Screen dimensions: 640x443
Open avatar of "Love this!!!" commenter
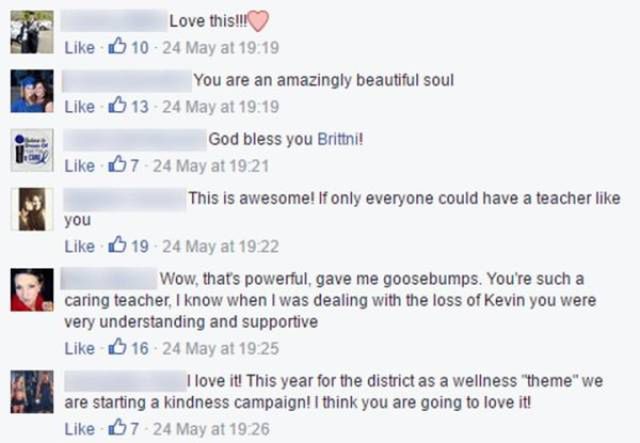tap(31, 32)
